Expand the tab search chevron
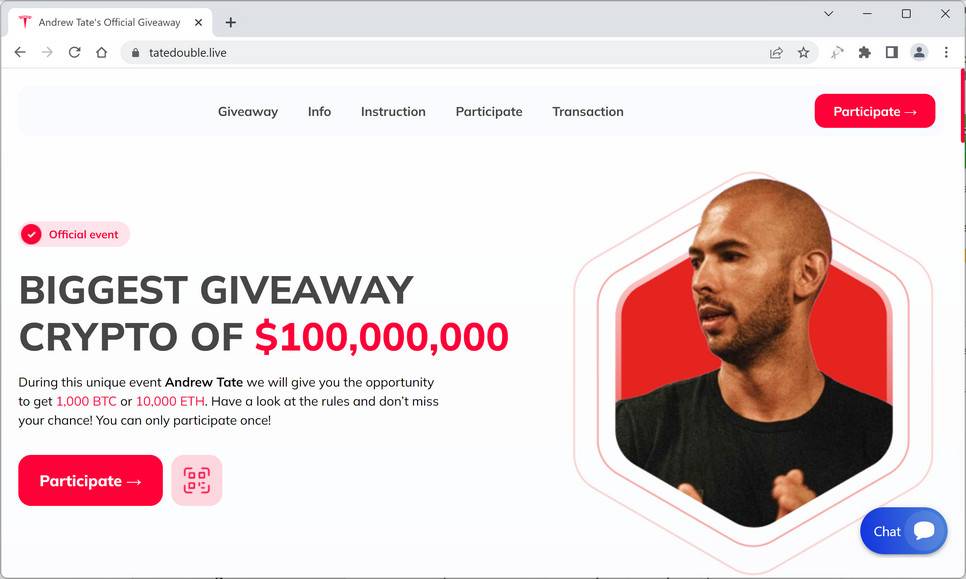Screen dimensions: 966x579 [x=829, y=14]
